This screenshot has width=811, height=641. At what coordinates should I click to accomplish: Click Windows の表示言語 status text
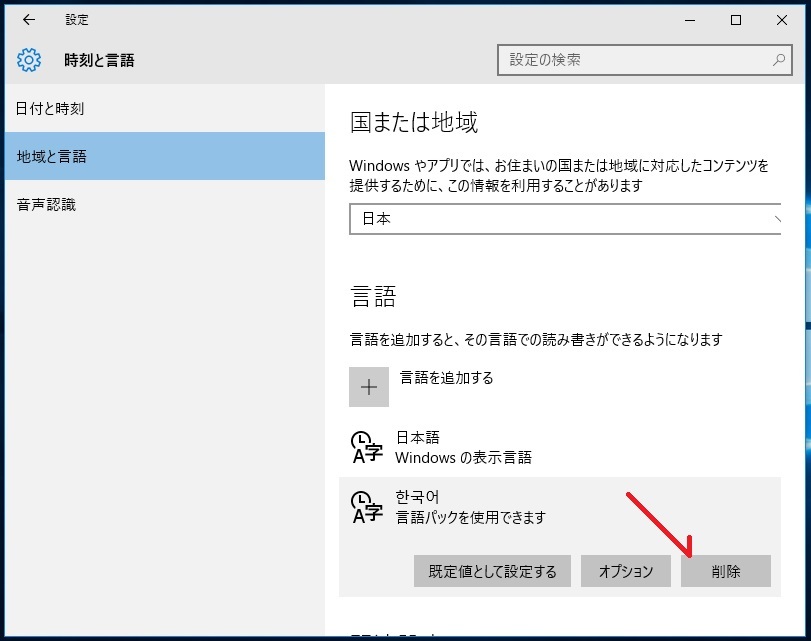point(463,457)
